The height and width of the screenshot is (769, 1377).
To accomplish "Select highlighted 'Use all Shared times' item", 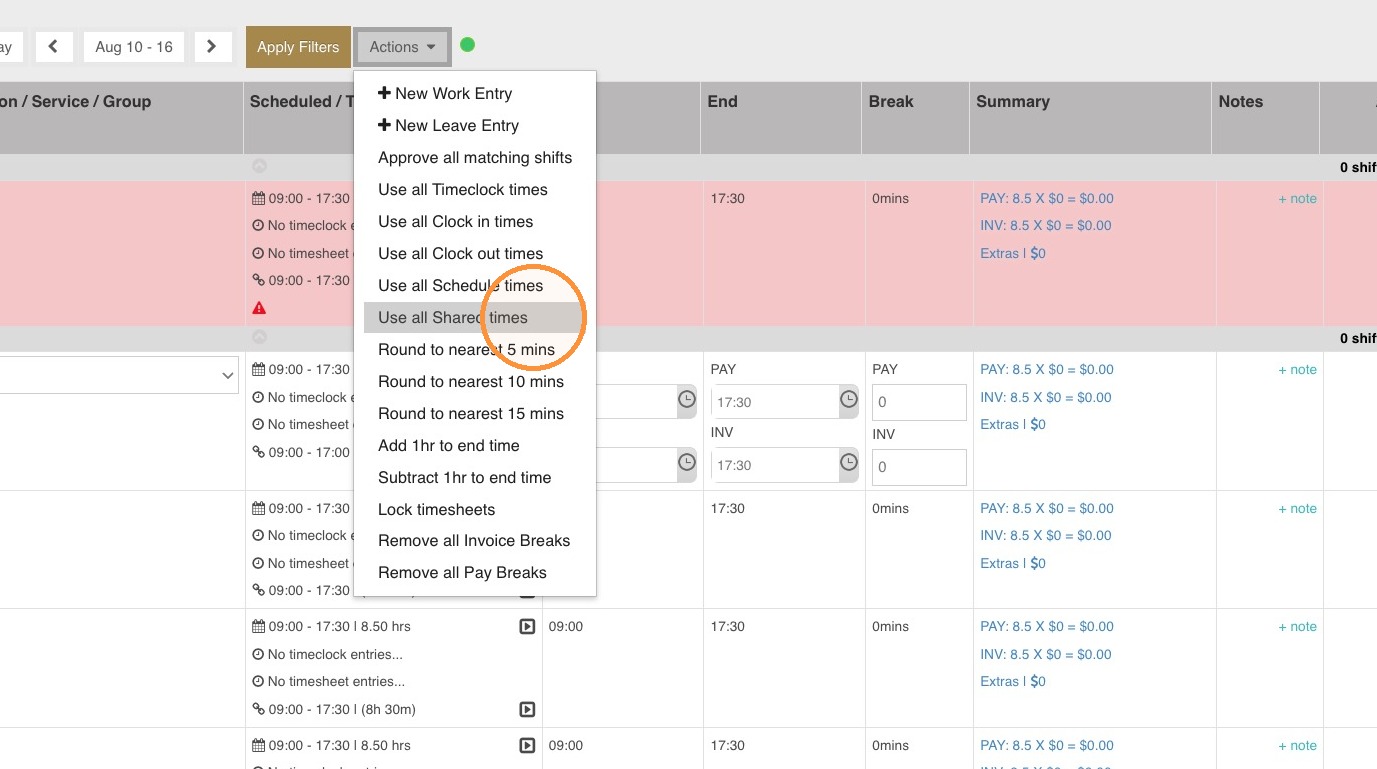I will click(475, 318).
